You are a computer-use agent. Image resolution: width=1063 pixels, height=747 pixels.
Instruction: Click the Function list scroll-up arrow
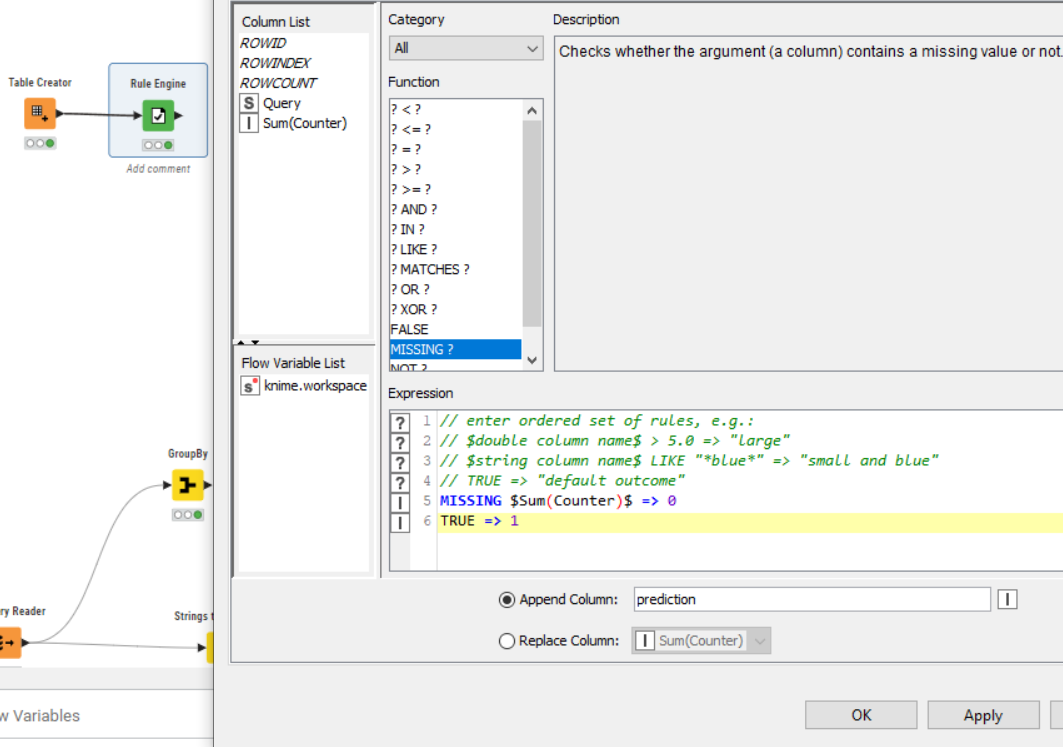pos(532,110)
